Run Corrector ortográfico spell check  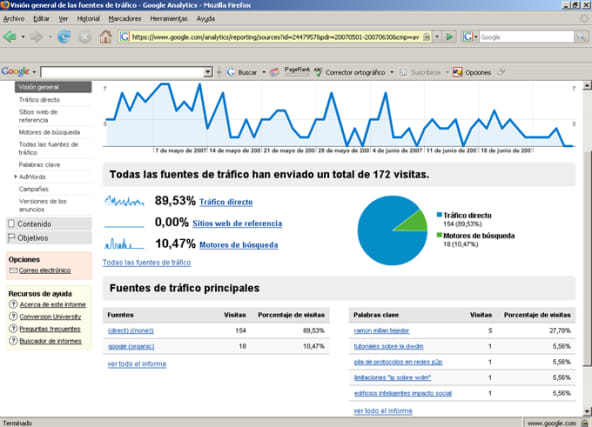[x=350, y=72]
